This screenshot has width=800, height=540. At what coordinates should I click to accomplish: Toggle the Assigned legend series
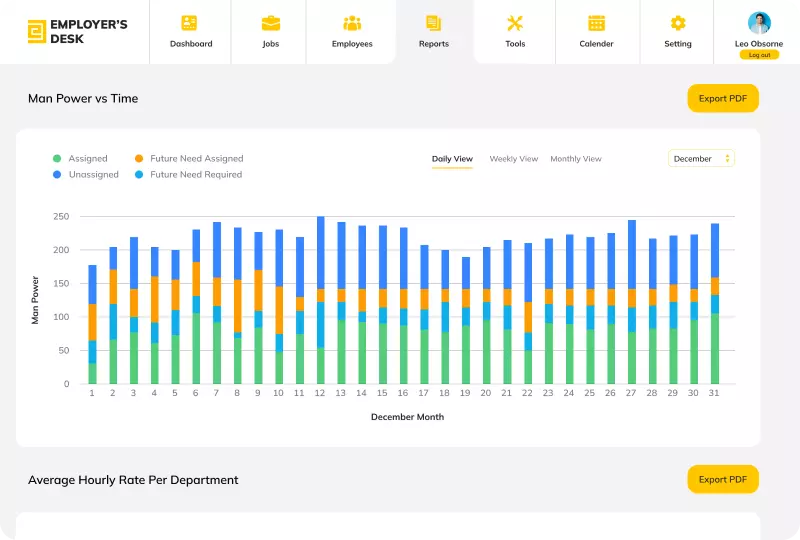pyautogui.click(x=87, y=158)
